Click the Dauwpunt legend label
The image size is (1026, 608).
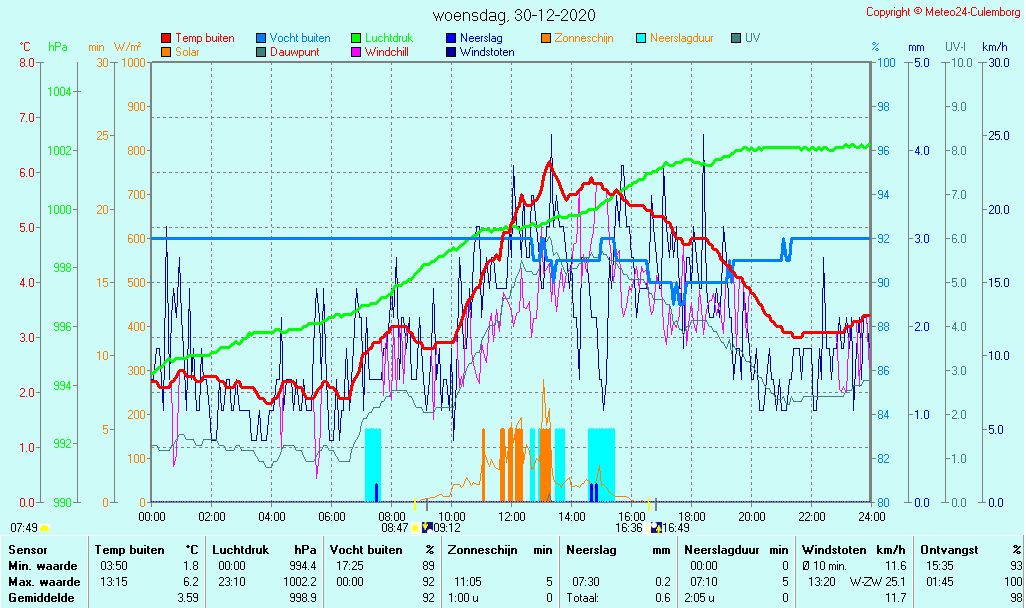point(295,52)
